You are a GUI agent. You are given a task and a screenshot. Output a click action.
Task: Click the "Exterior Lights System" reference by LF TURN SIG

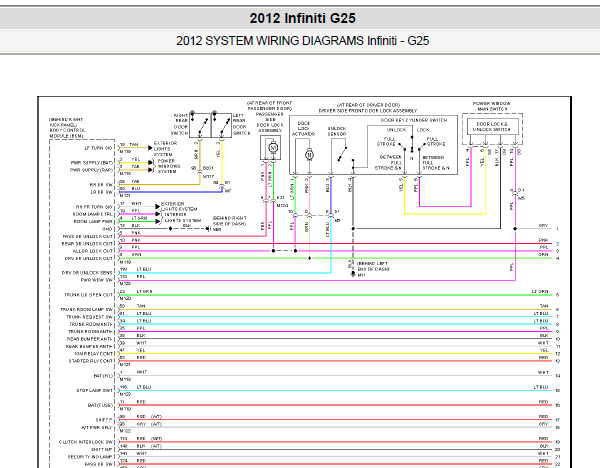(x=166, y=148)
